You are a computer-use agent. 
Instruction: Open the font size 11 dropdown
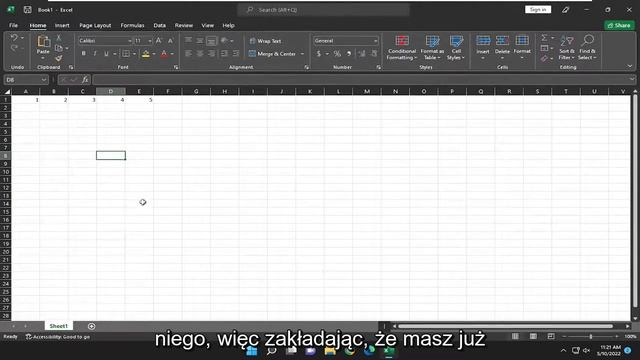[x=150, y=41]
